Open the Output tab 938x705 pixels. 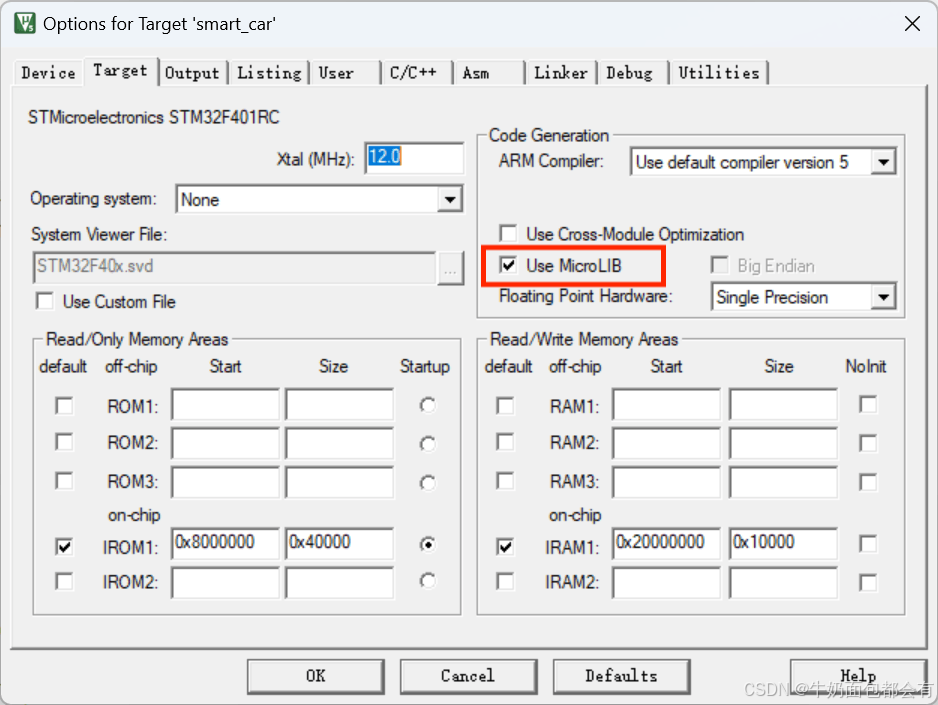pos(192,73)
